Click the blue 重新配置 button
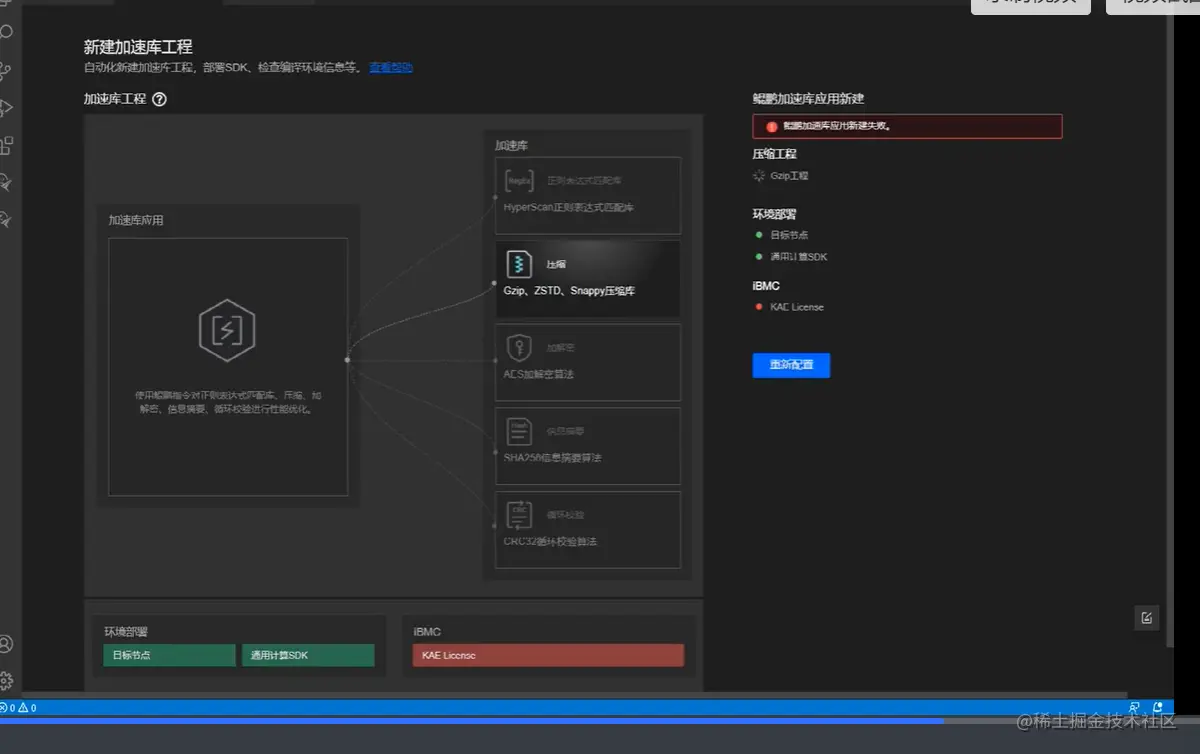Screen dimensions: 1200x754 coord(791,365)
